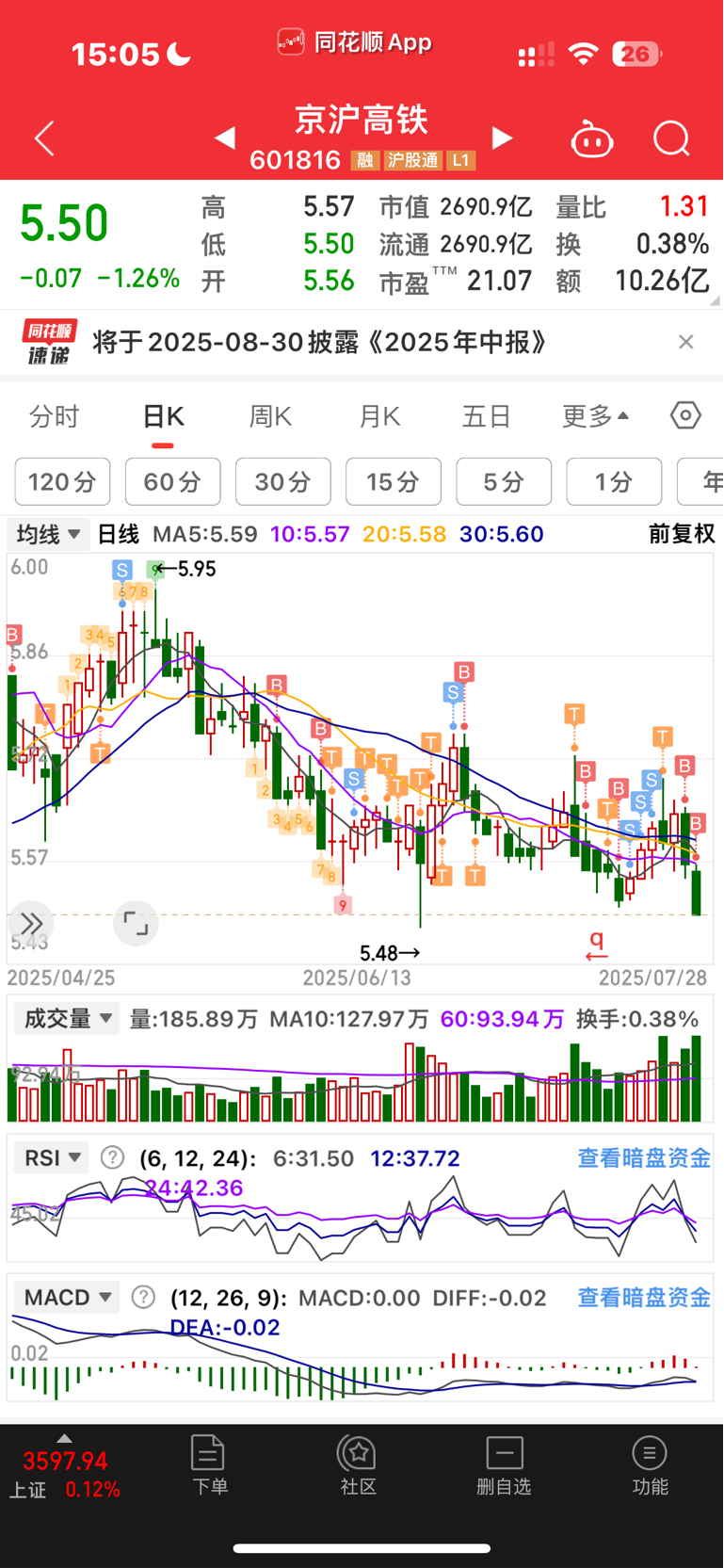The width and height of the screenshot is (724, 1568).
Task: Switch to 五日 tab
Action: 487,415
